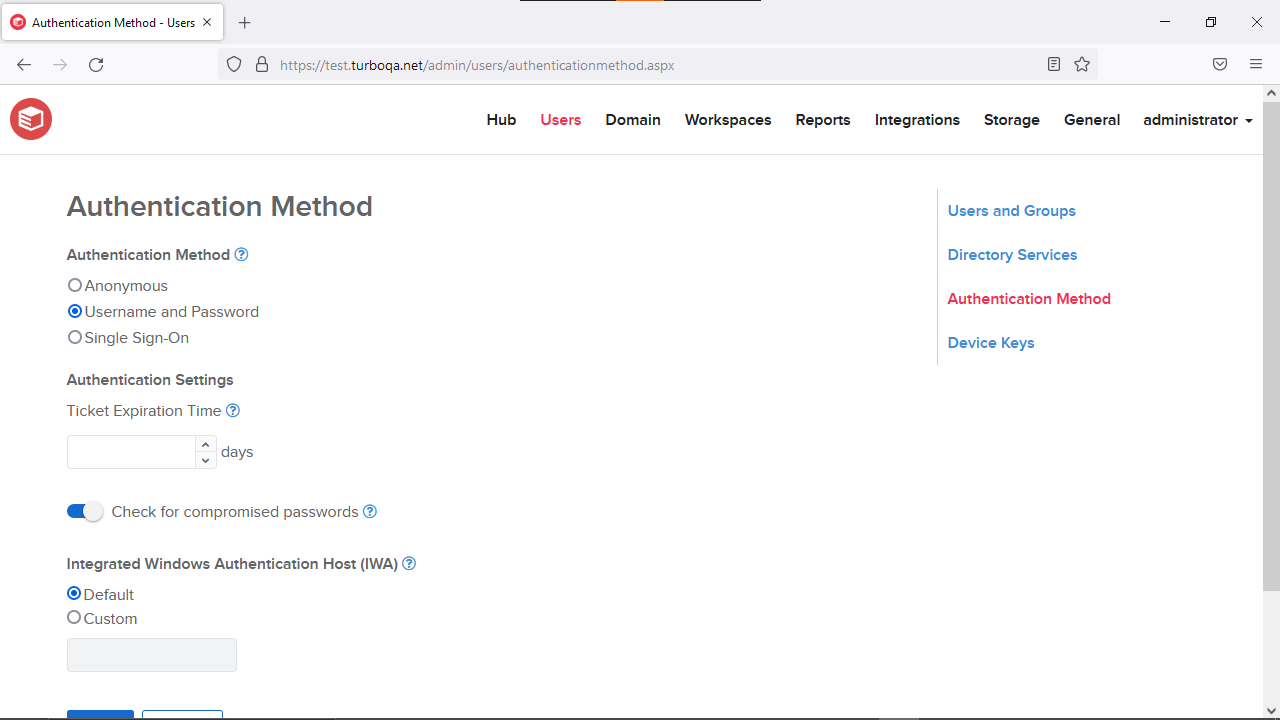
Task: Click scrollbar down arrow
Action: [1271, 711]
